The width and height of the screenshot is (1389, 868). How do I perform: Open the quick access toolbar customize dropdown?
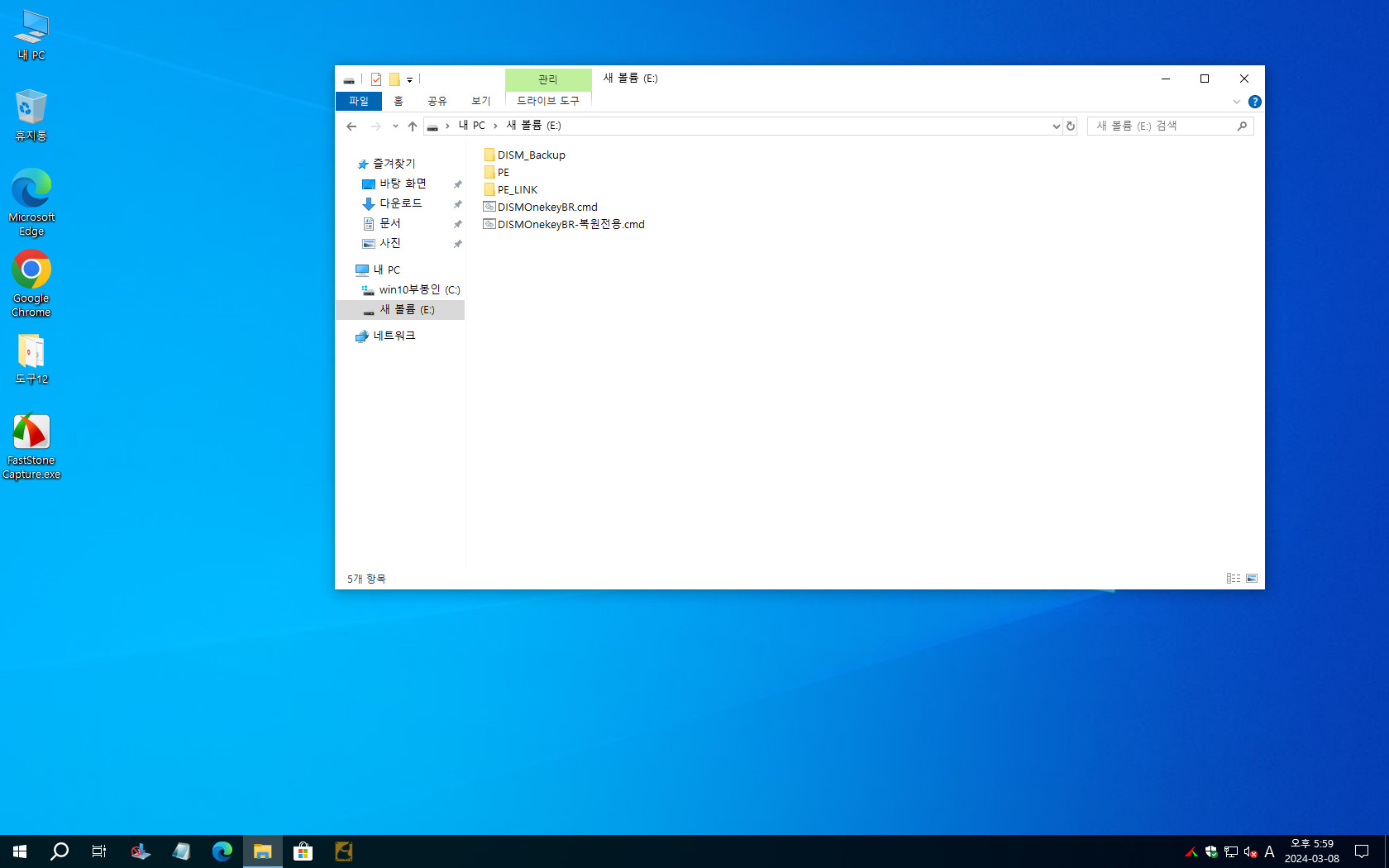(x=409, y=80)
